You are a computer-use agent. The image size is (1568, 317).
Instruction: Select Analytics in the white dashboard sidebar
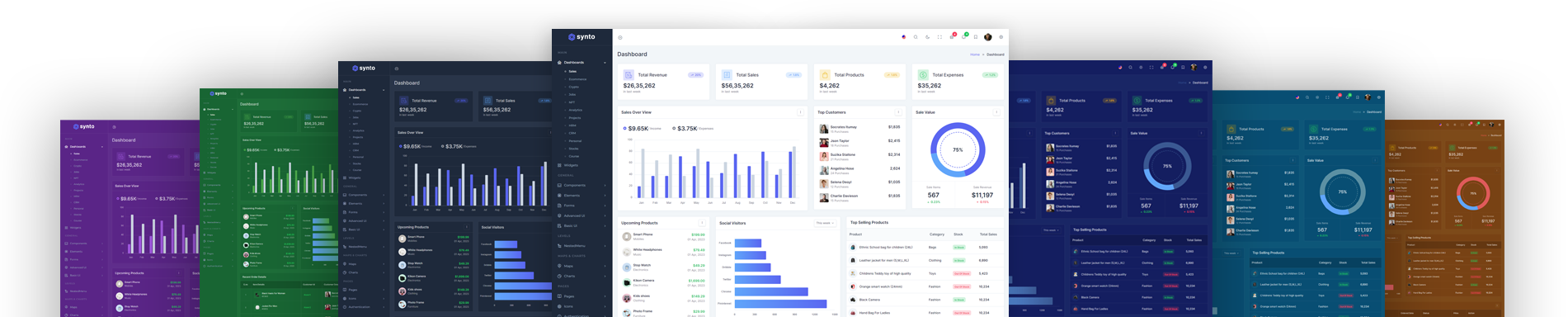[576, 110]
